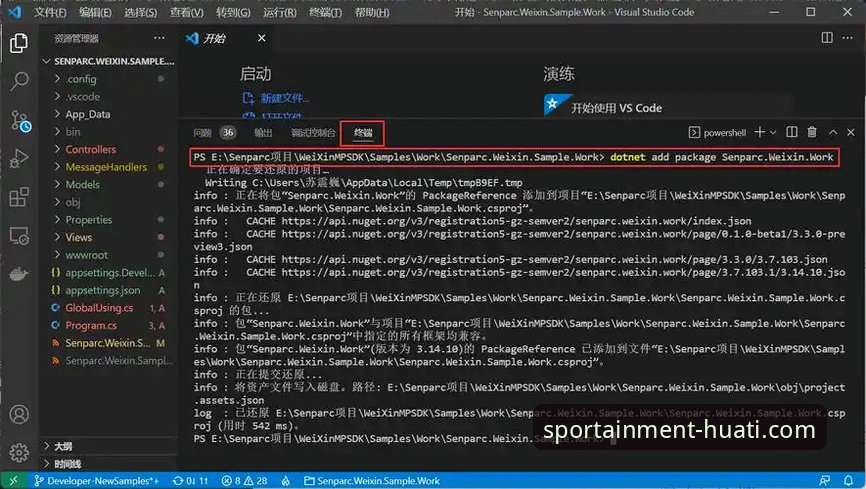This screenshot has height=489, width=866.
Task: Open the 运行(R) menu
Action: tap(279, 12)
